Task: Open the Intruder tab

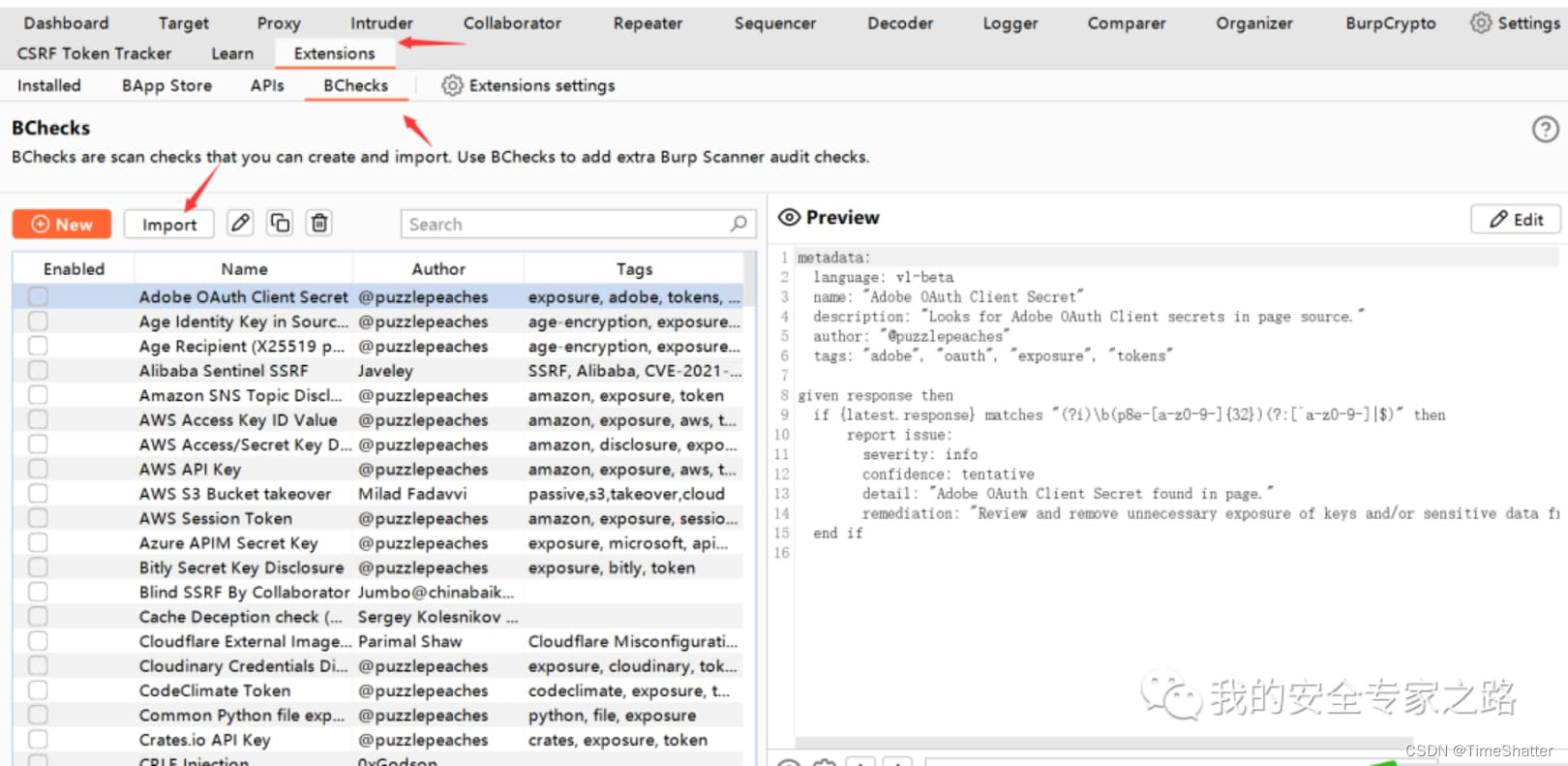Action: click(x=381, y=22)
